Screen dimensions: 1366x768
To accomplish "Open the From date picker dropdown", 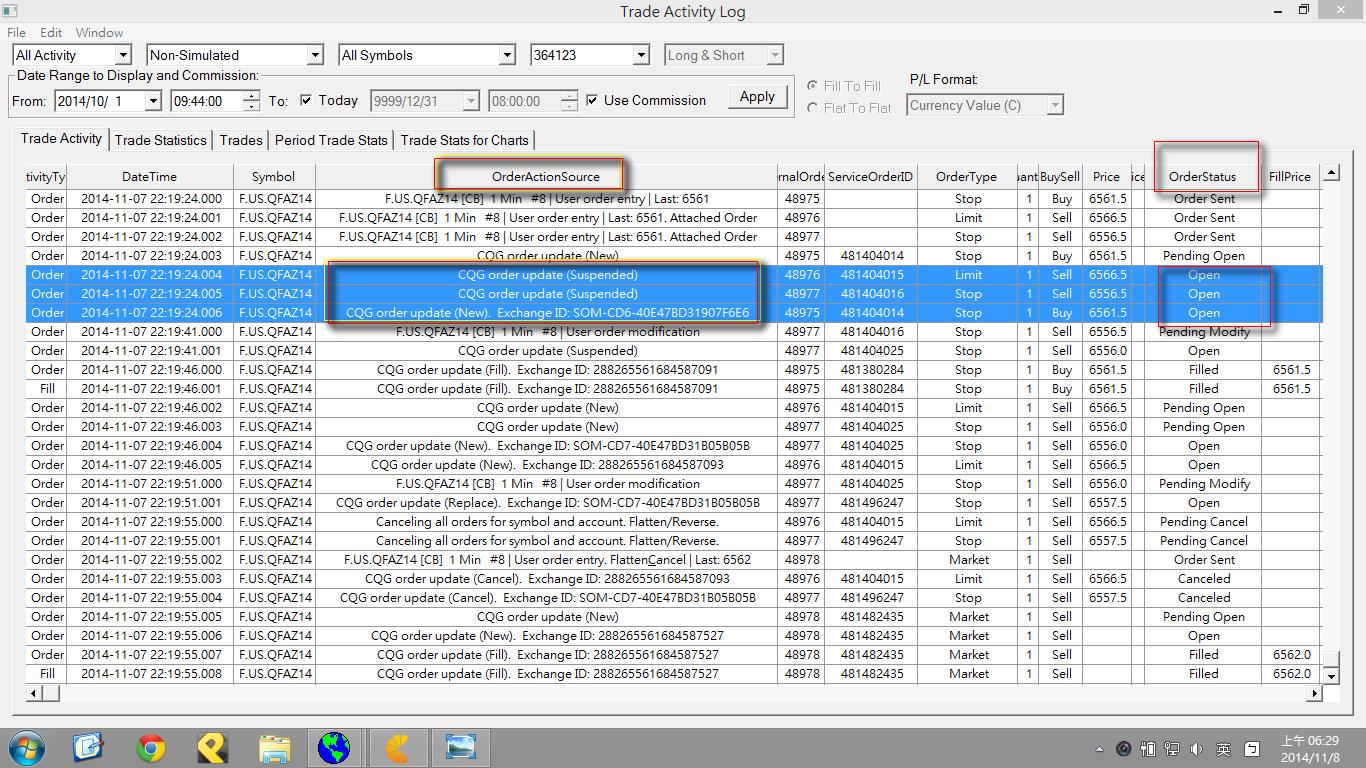I will (153, 101).
